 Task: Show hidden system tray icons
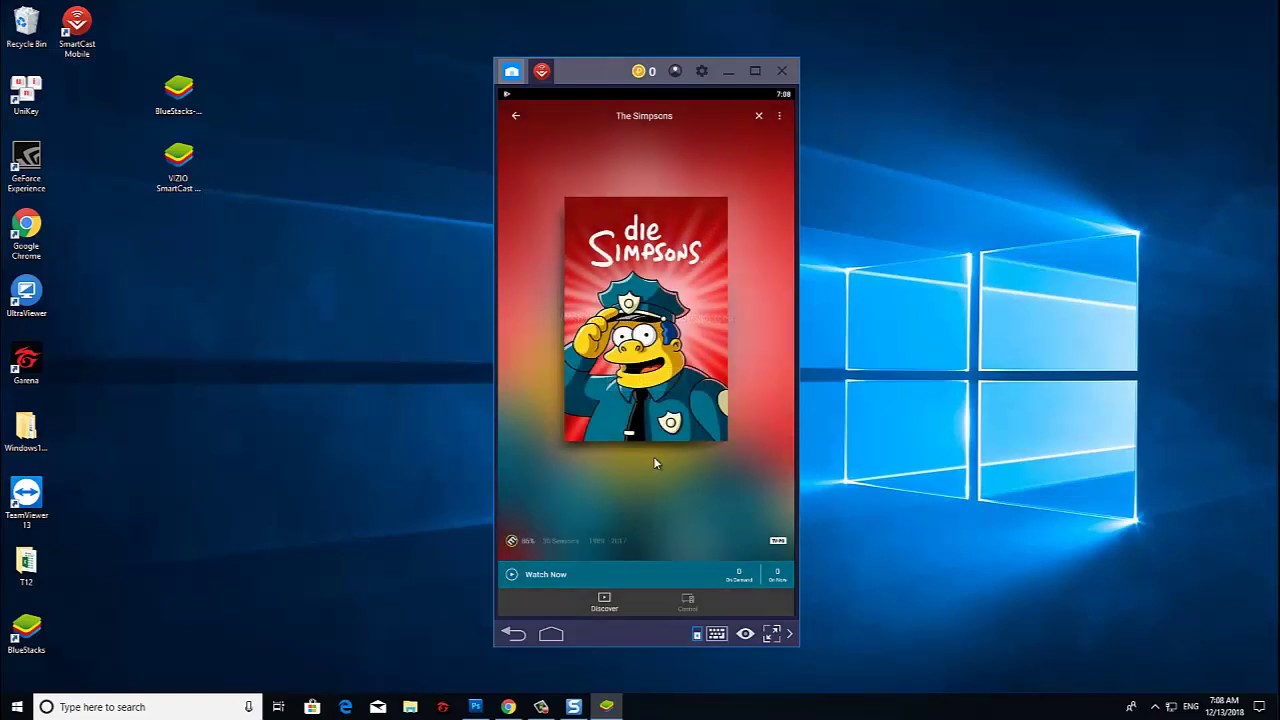pyautogui.click(x=1155, y=707)
